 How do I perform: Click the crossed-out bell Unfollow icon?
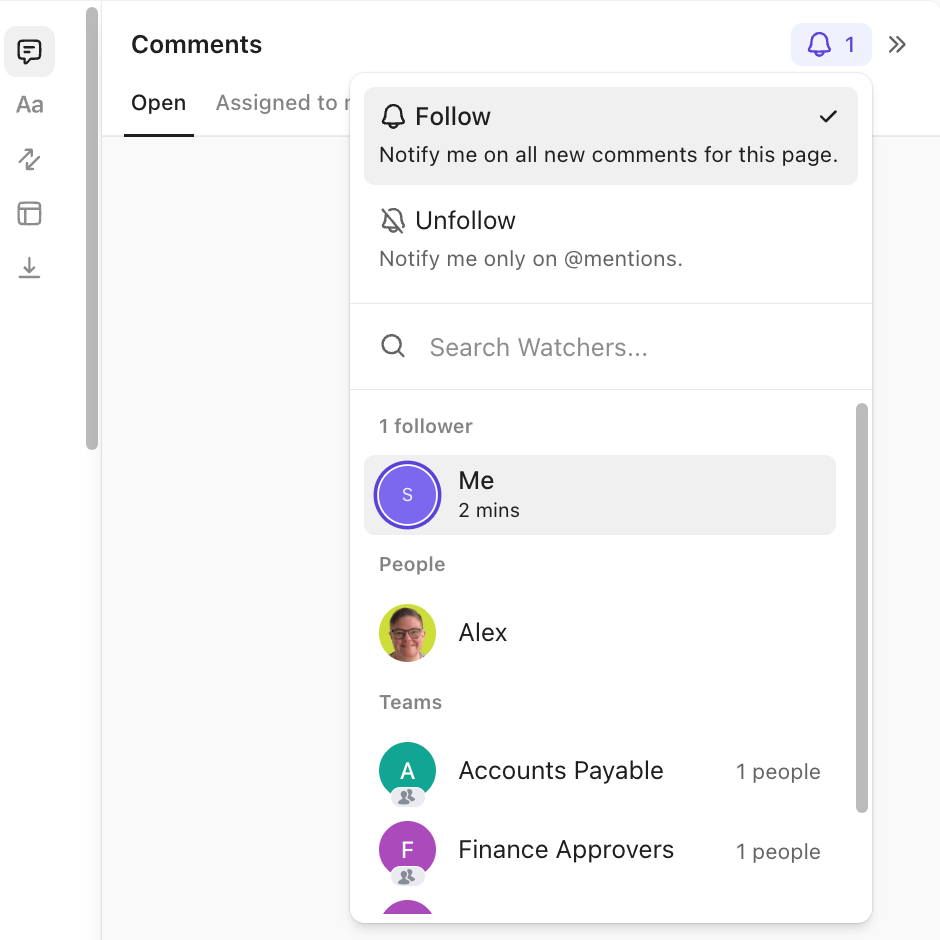tap(391, 219)
